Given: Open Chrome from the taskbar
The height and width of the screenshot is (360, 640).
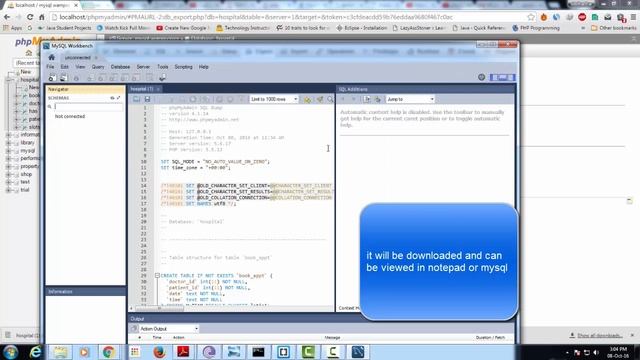Looking at the screenshot, I should pos(109,352).
